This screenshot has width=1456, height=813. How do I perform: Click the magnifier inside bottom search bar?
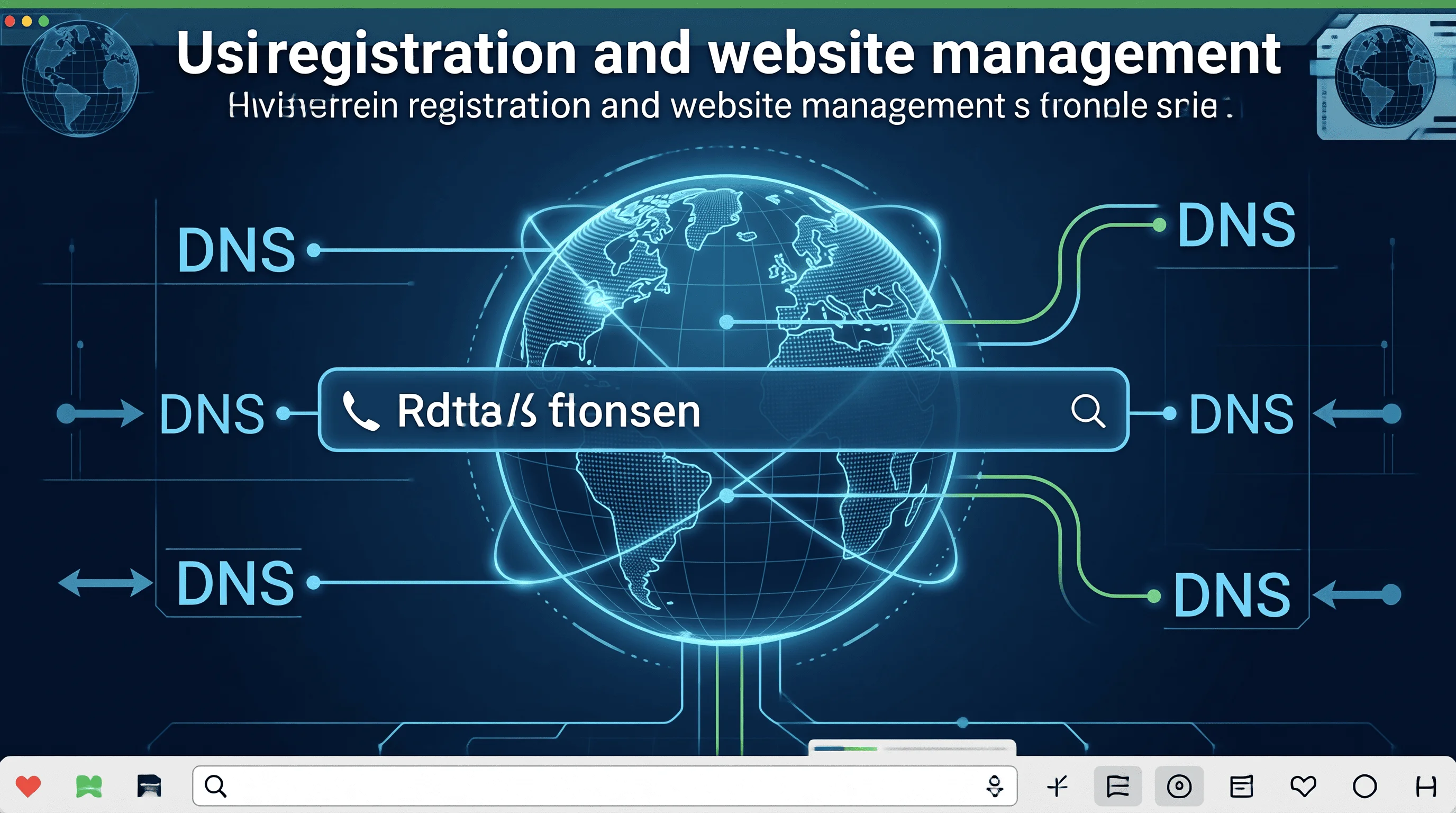tap(215, 786)
